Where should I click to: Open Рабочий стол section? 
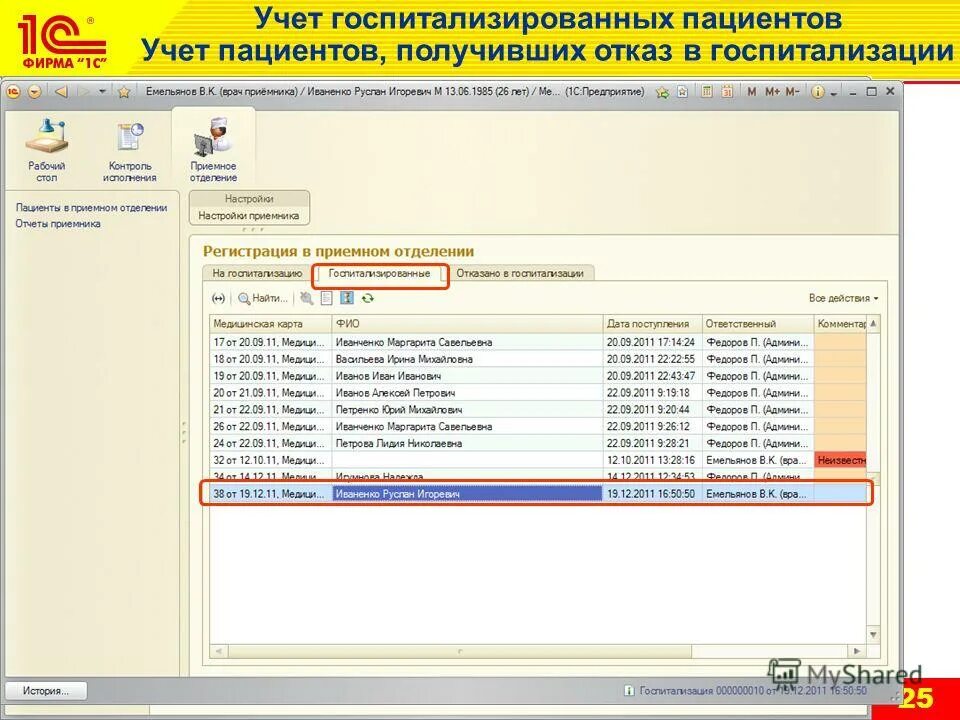[47, 151]
